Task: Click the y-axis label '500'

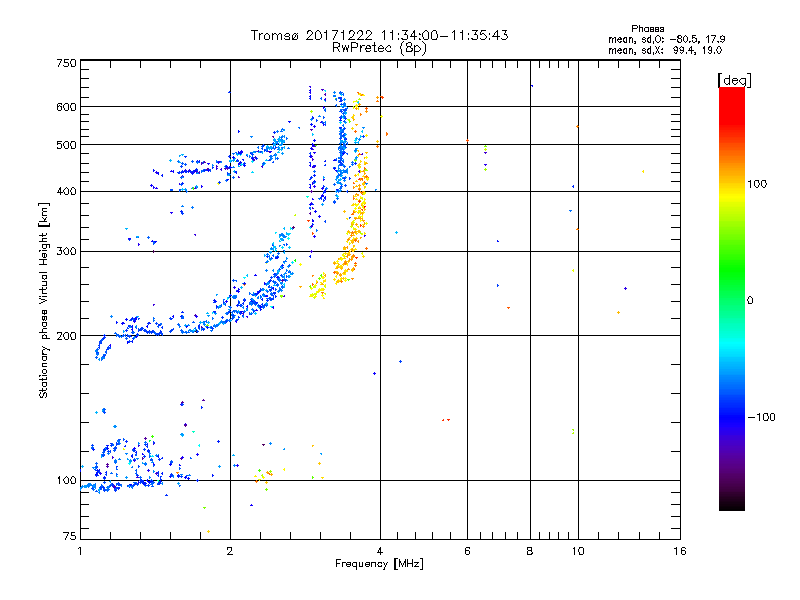Action: (66, 145)
